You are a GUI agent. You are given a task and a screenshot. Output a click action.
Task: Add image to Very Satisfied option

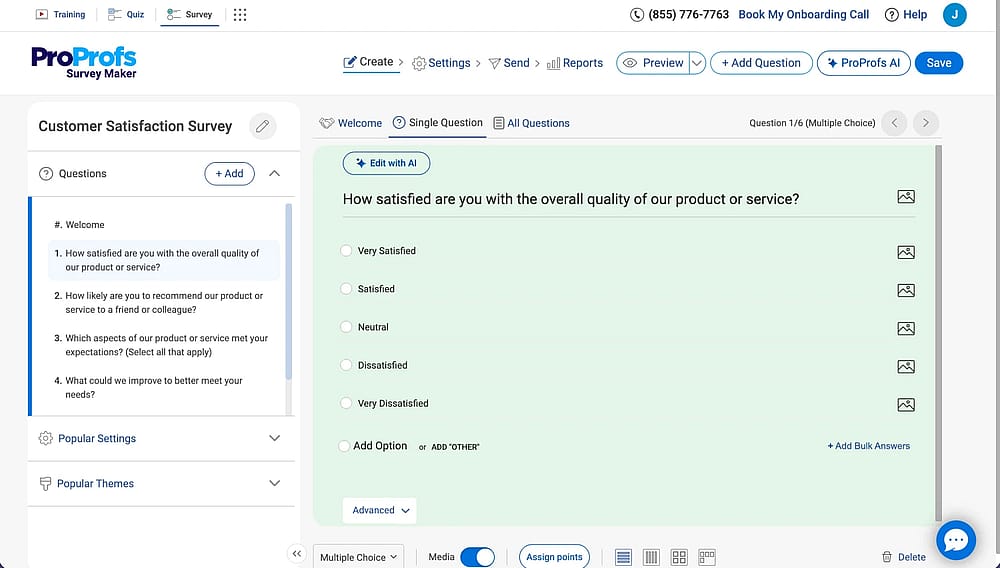click(x=906, y=252)
